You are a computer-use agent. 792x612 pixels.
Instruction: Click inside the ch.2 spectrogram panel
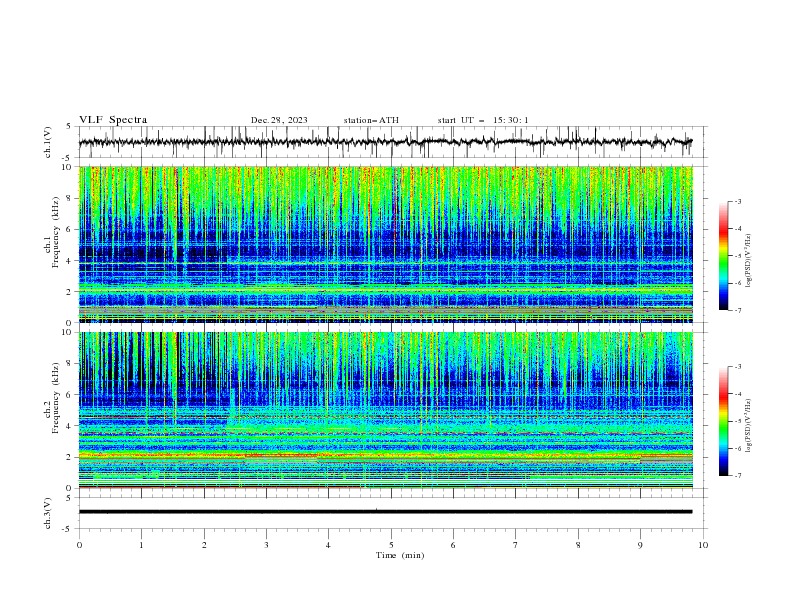tap(385, 410)
